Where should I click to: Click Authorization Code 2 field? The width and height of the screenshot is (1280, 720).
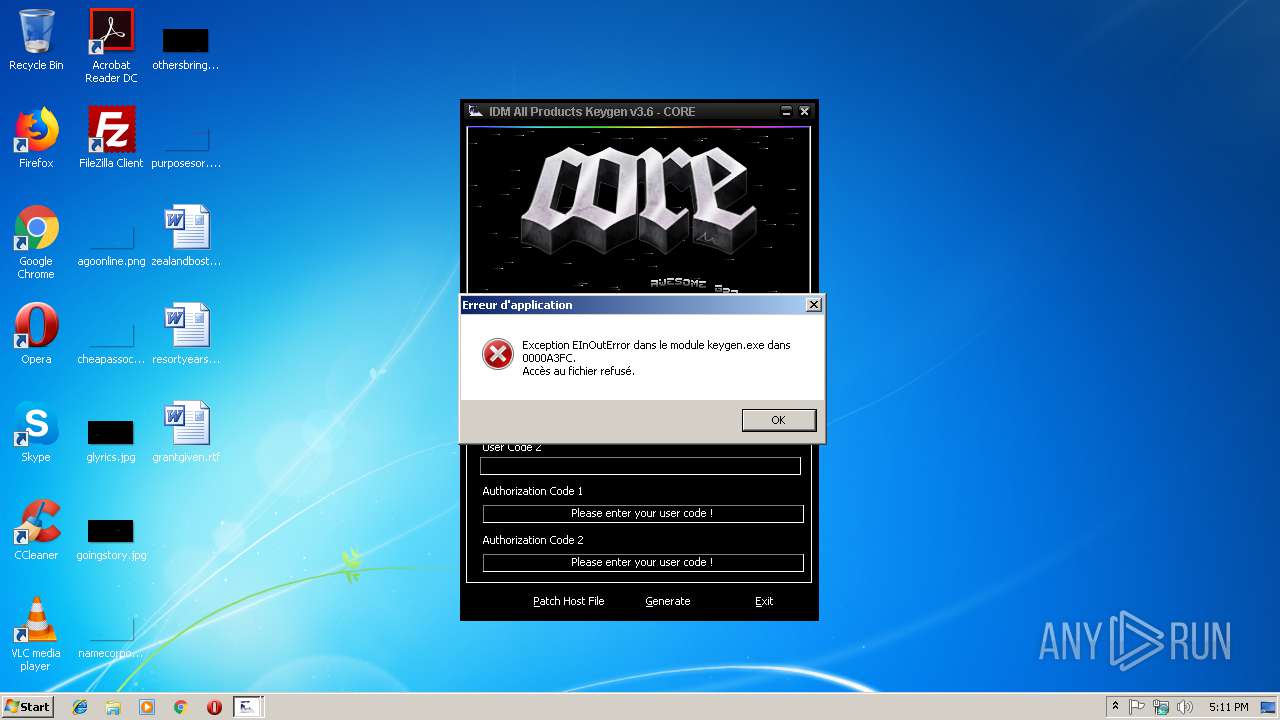click(x=642, y=562)
